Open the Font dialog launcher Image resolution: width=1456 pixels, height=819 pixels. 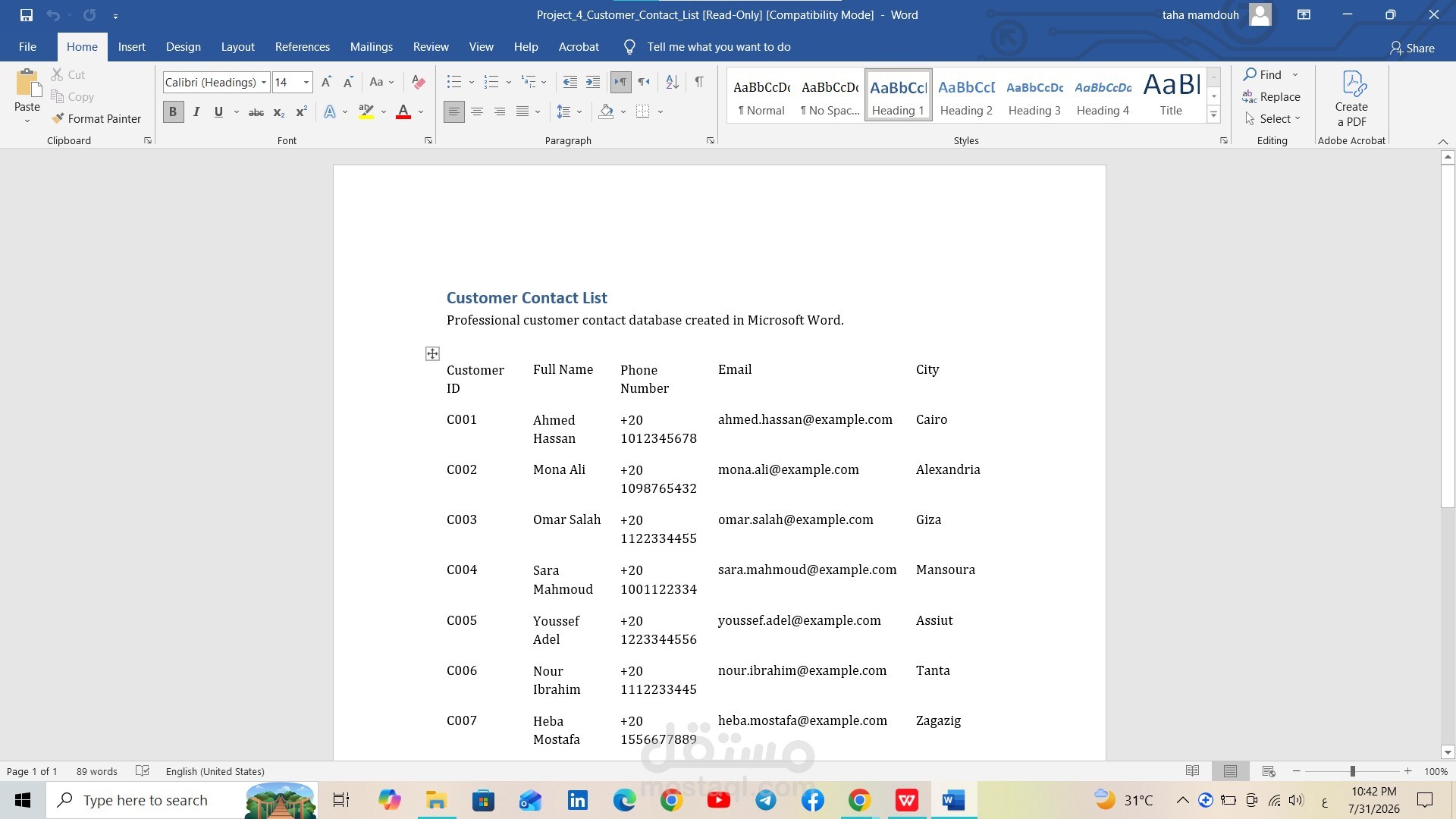(x=428, y=140)
